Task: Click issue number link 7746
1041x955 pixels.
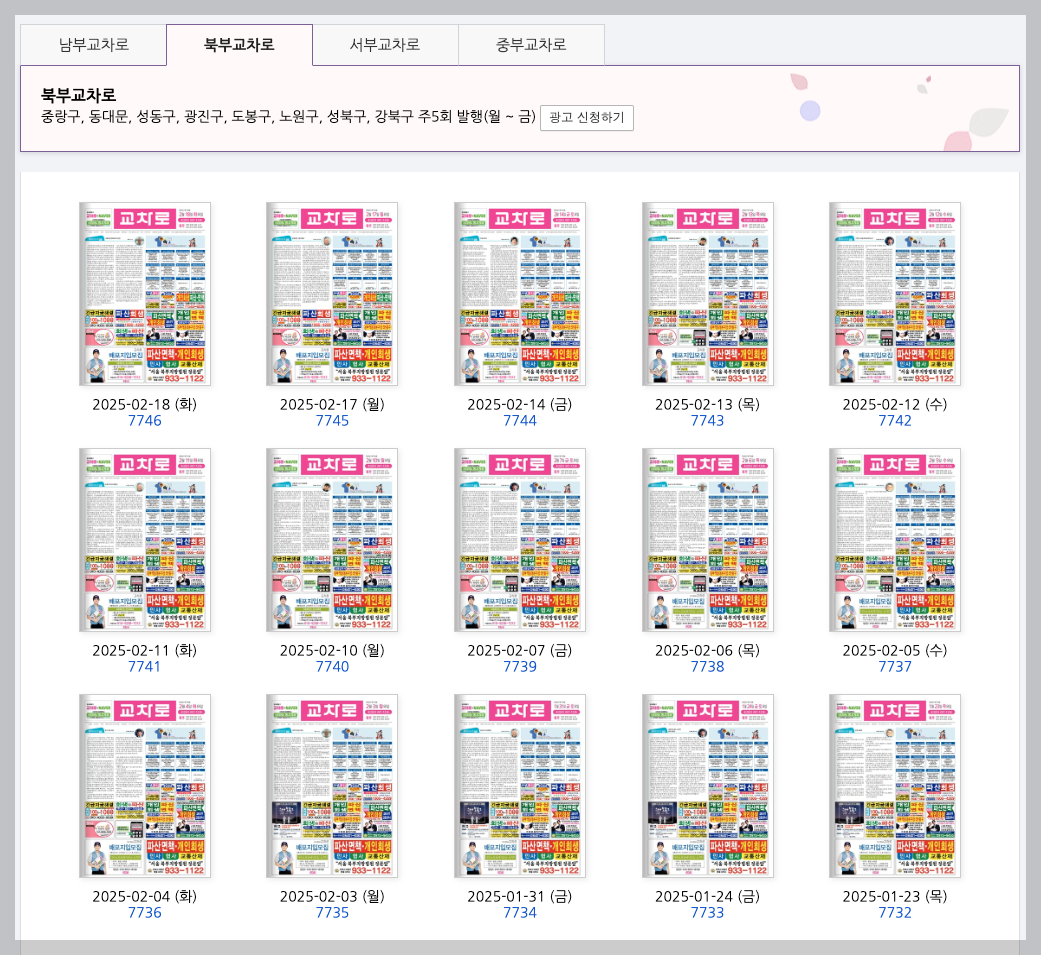Action: [x=145, y=420]
